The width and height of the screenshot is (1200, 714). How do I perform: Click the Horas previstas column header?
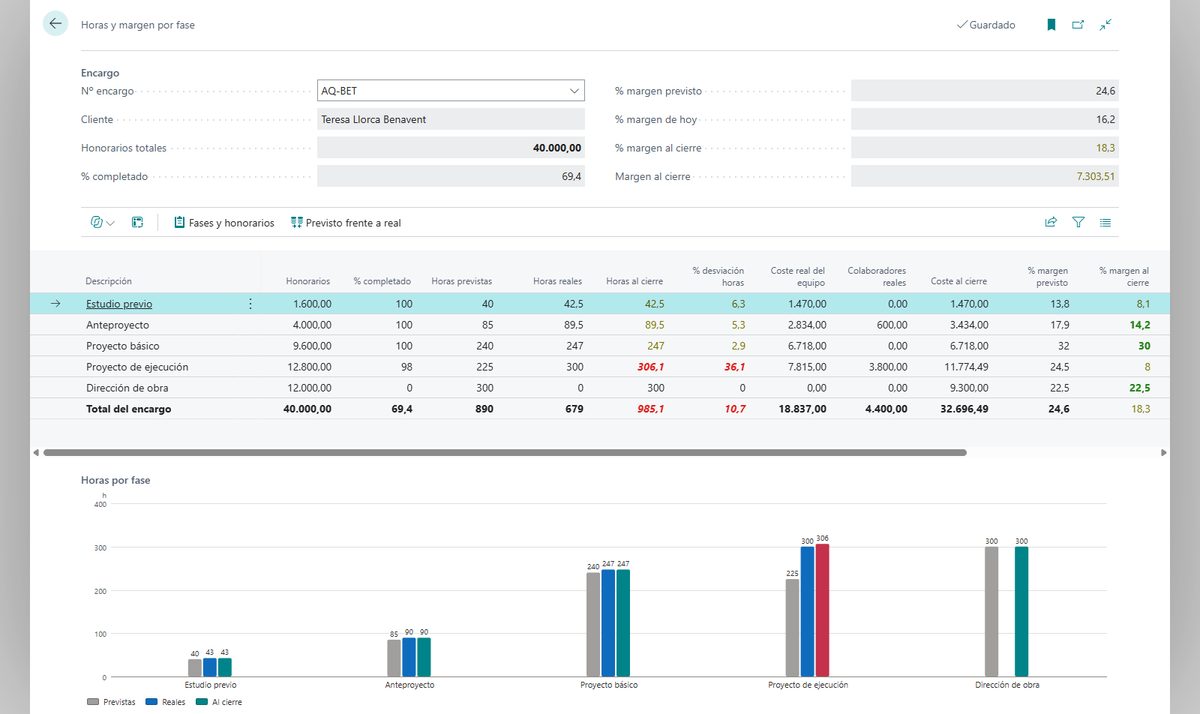462,281
